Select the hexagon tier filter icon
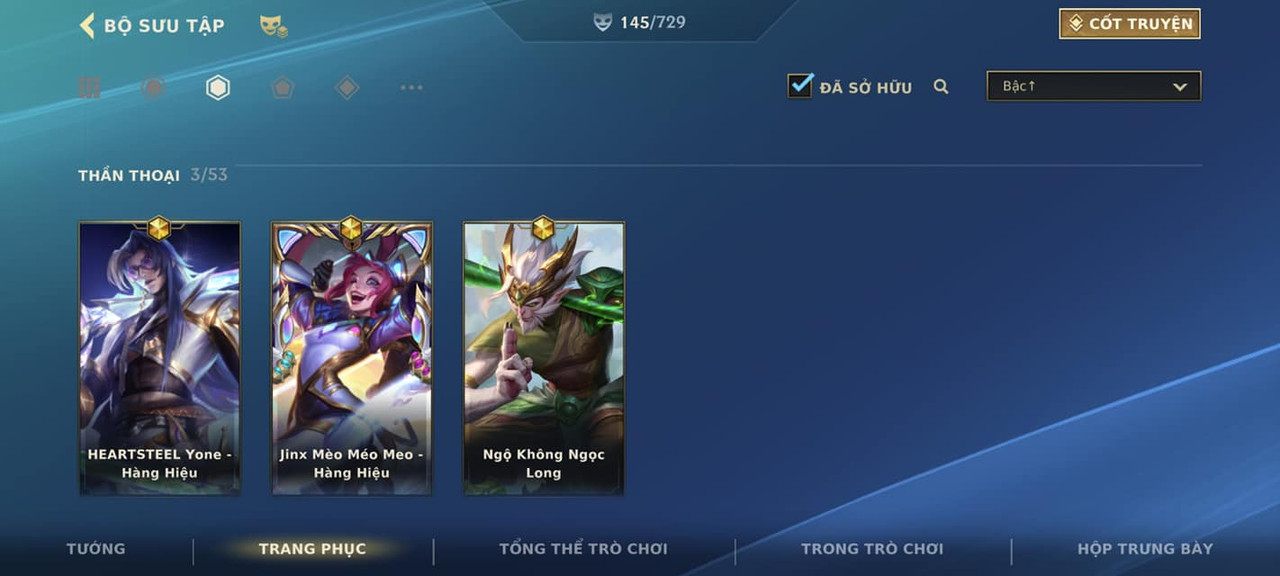The height and width of the screenshot is (576, 1280). tap(218, 88)
